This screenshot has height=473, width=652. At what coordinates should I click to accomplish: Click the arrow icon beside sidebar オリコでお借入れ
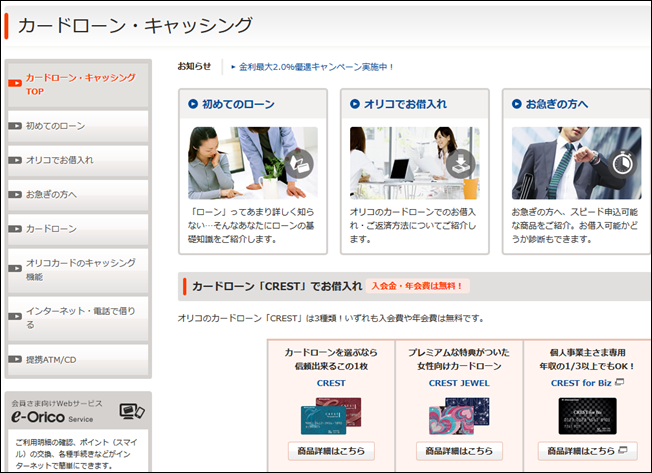tap(15, 160)
